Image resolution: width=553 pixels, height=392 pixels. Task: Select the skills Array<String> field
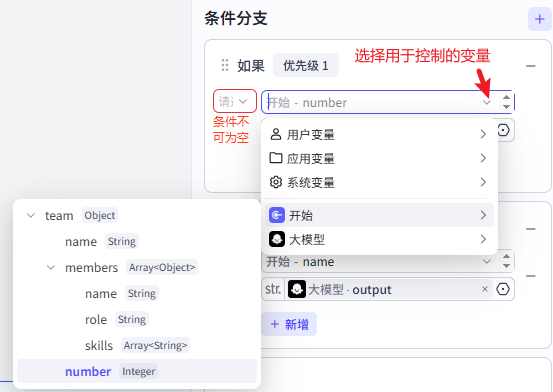pos(137,345)
